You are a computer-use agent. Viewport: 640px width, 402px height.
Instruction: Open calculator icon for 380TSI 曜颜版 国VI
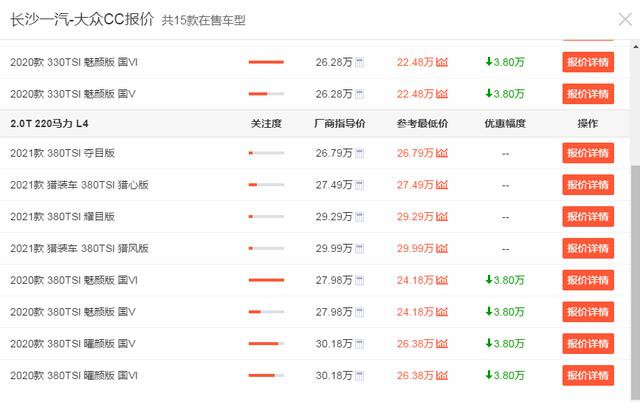coord(359,376)
